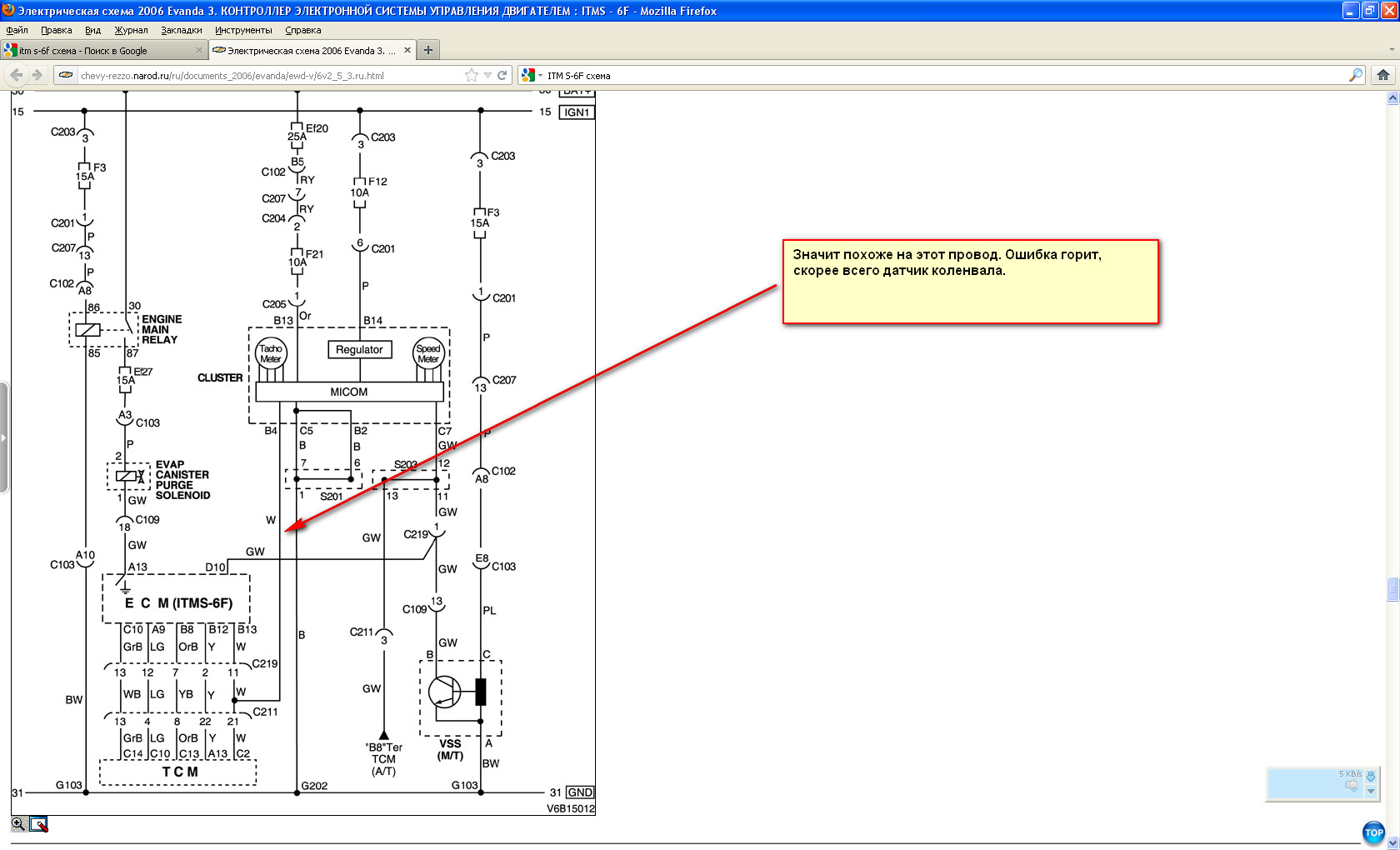Click the S203 splice label

click(x=406, y=465)
